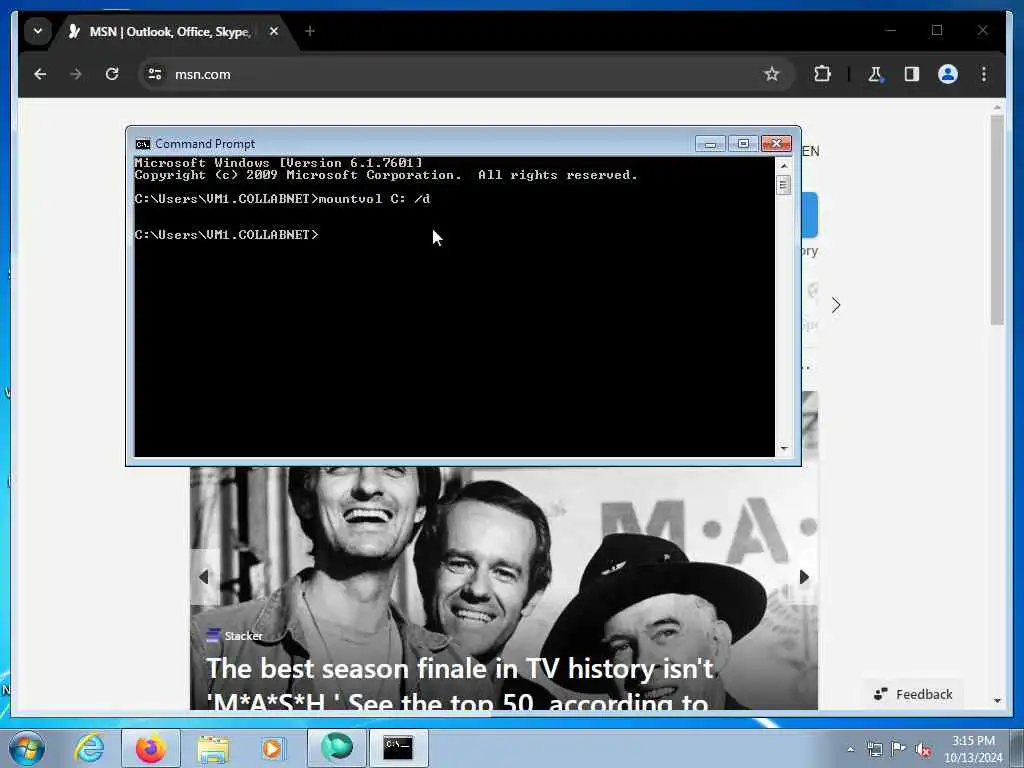Click the MSN Feedback button

(x=913, y=694)
